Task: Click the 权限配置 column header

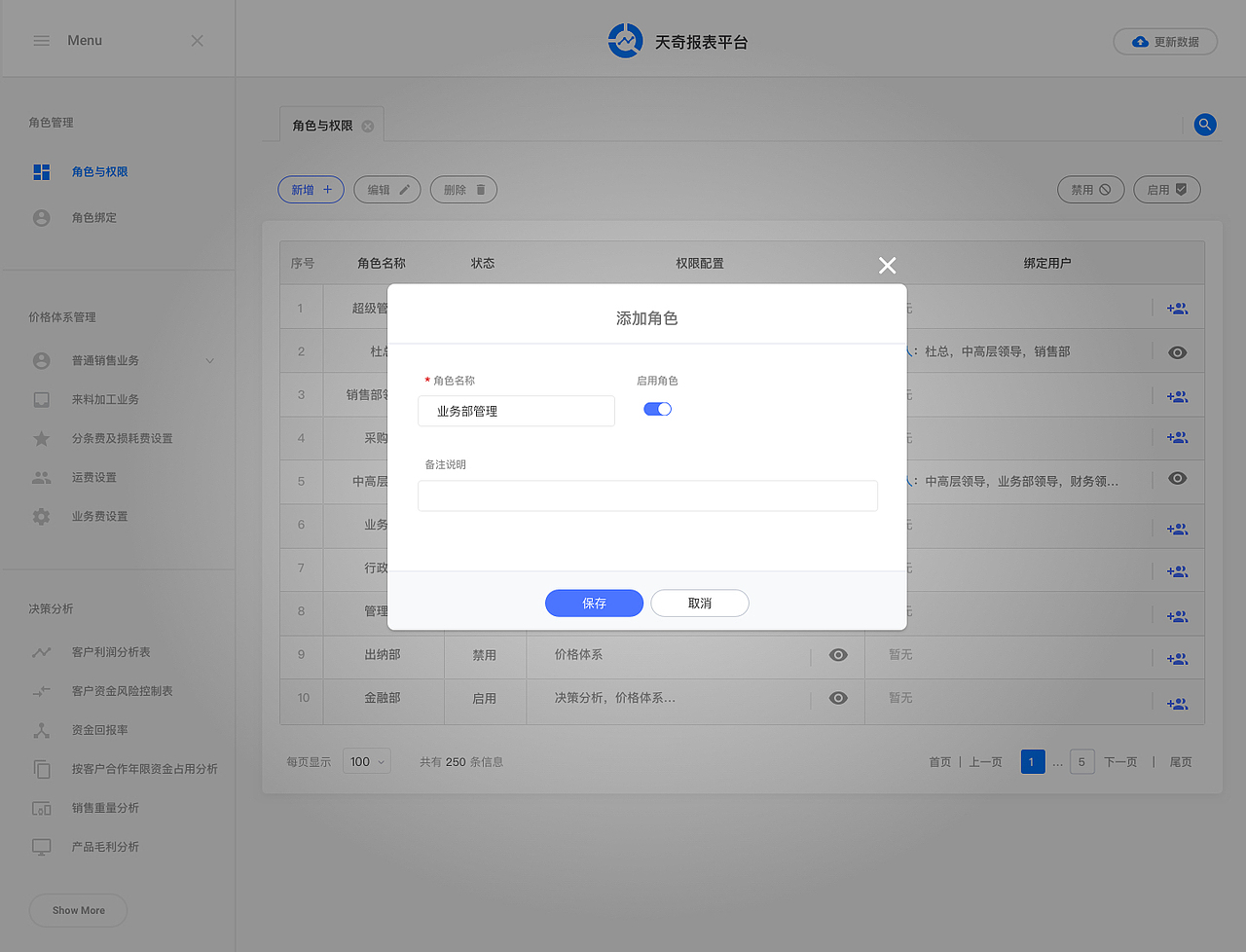Action: point(700,264)
